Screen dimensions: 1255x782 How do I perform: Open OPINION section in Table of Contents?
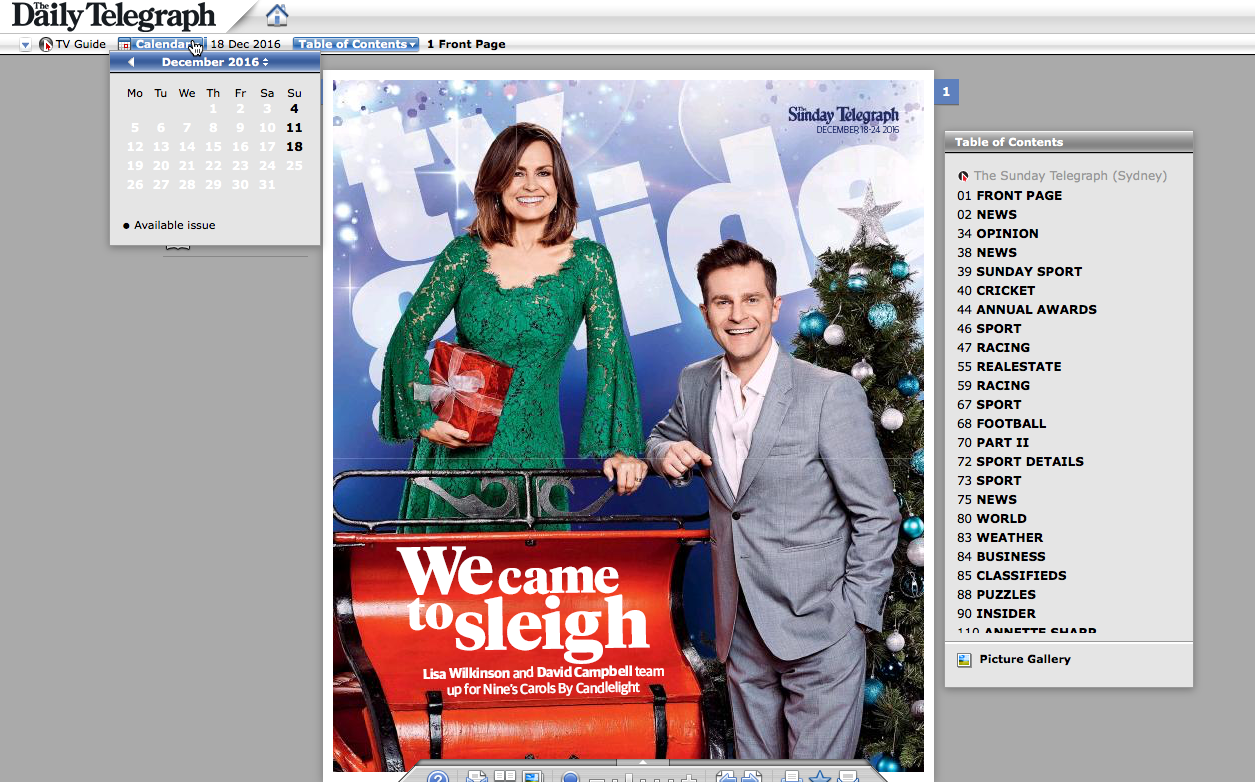(x=1007, y=234)
